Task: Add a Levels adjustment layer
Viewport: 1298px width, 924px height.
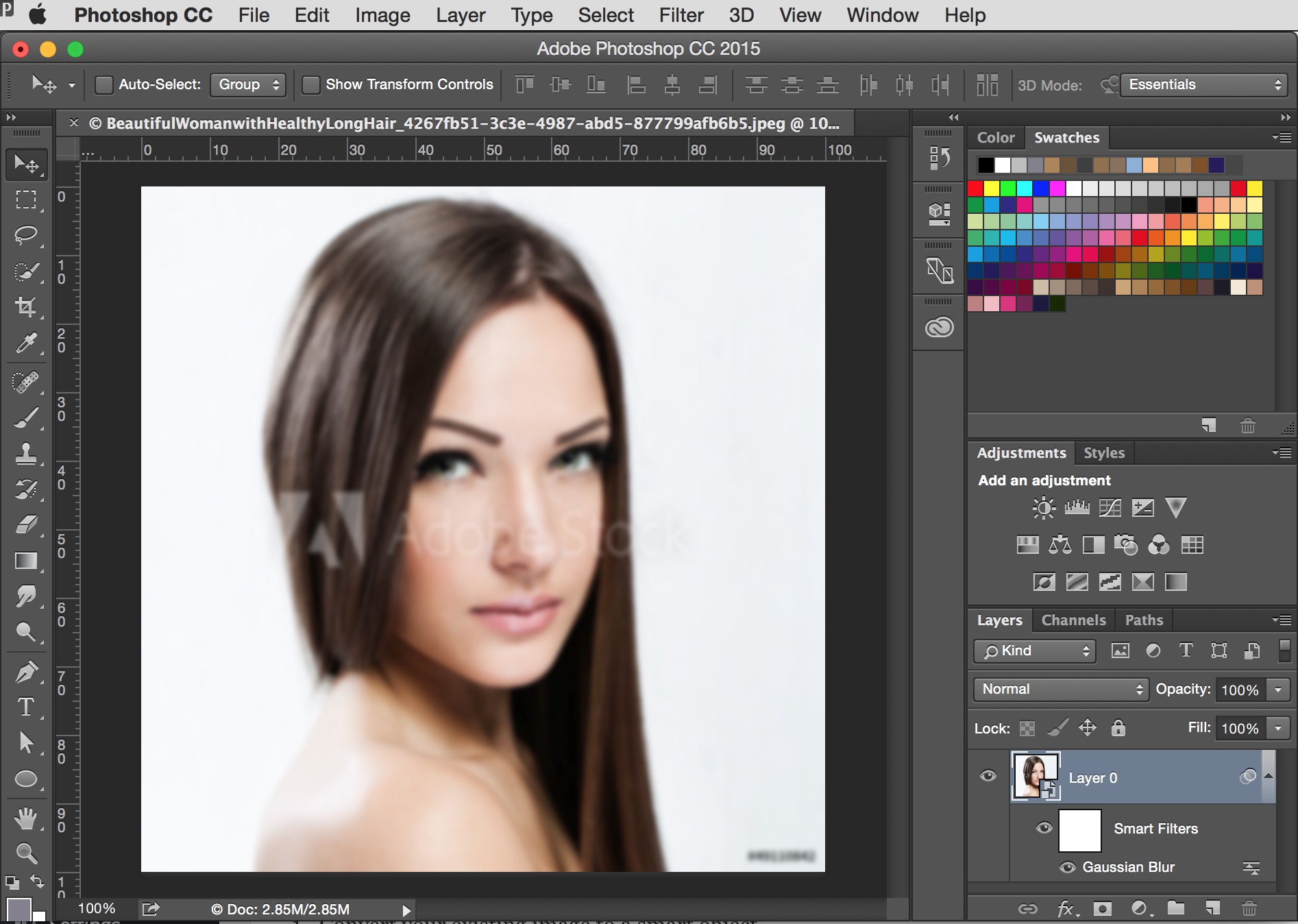Action: pos(1077,508)
